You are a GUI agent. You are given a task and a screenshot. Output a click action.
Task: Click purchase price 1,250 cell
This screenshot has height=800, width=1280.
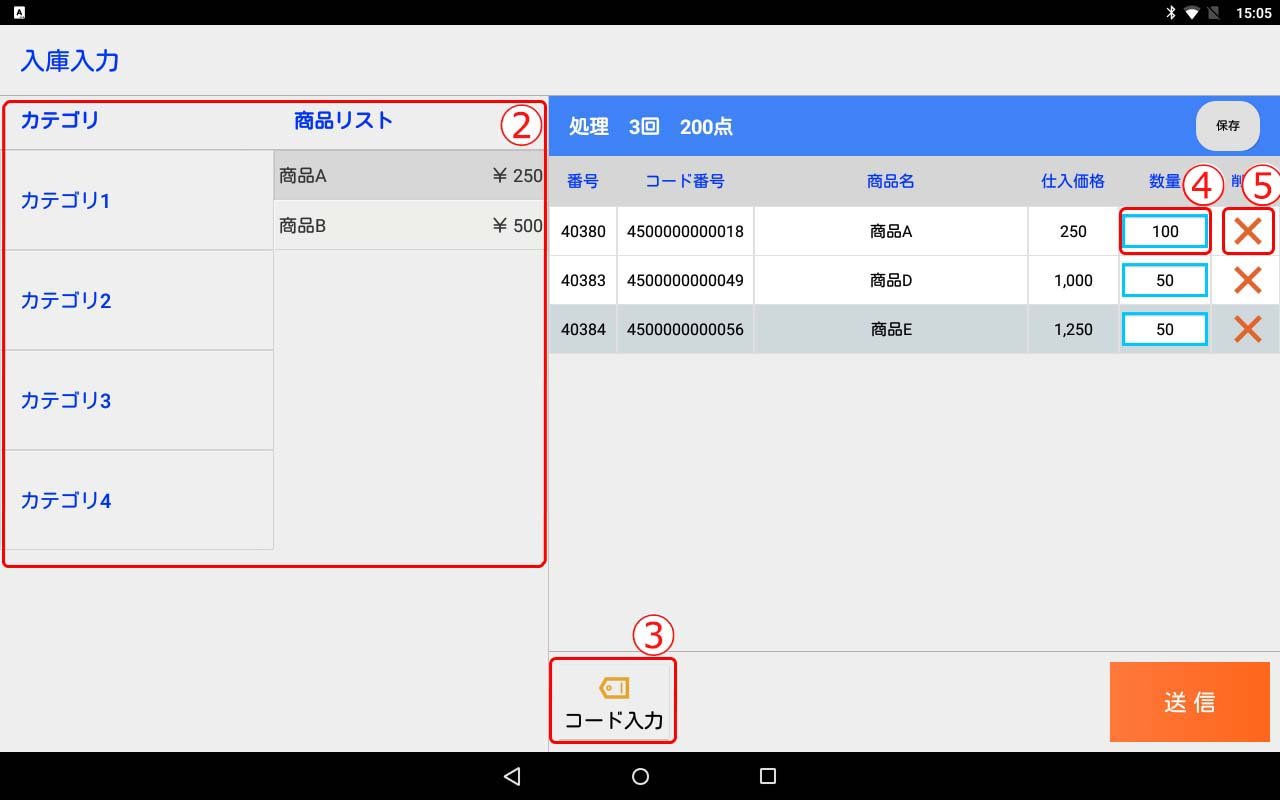(x=1073, y=329)
